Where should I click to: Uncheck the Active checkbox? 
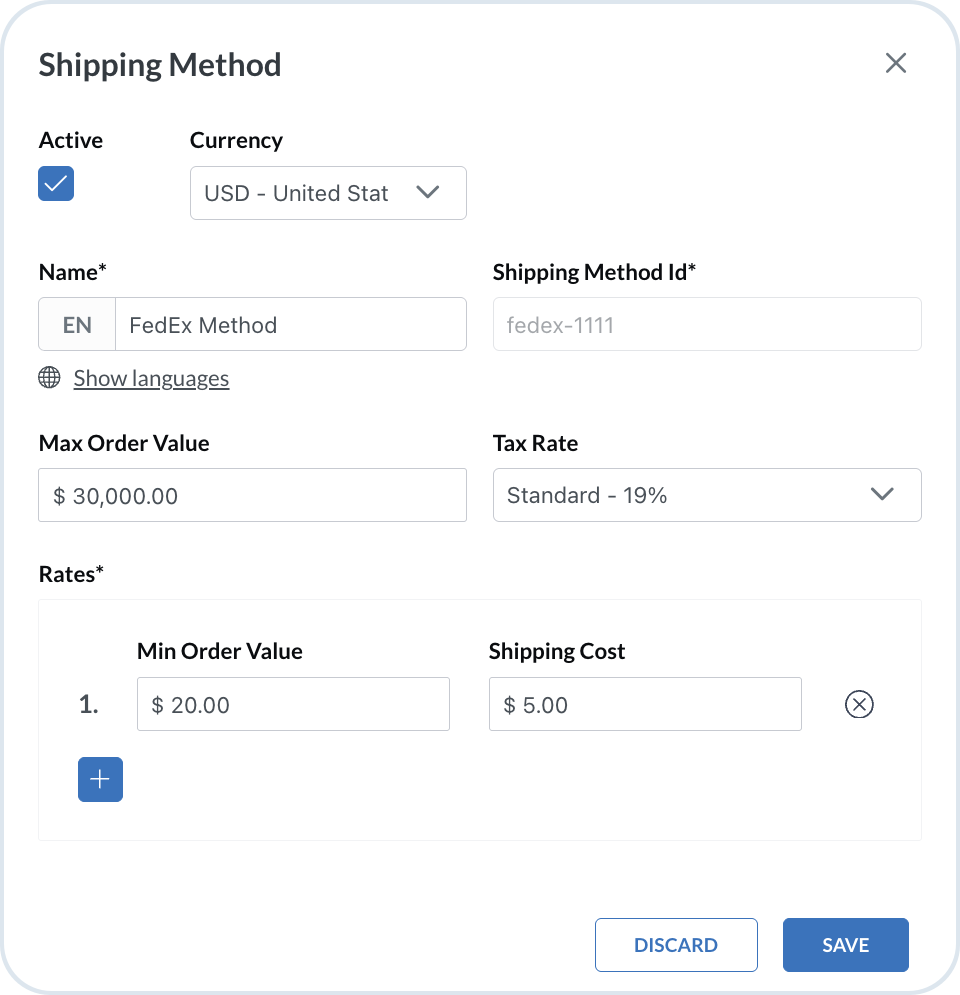click(x=56, y=183)
